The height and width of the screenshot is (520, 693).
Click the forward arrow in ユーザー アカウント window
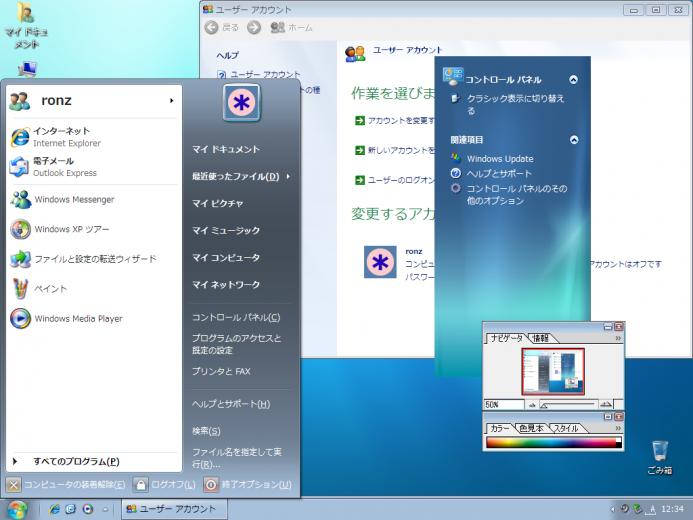click(254, 27)
